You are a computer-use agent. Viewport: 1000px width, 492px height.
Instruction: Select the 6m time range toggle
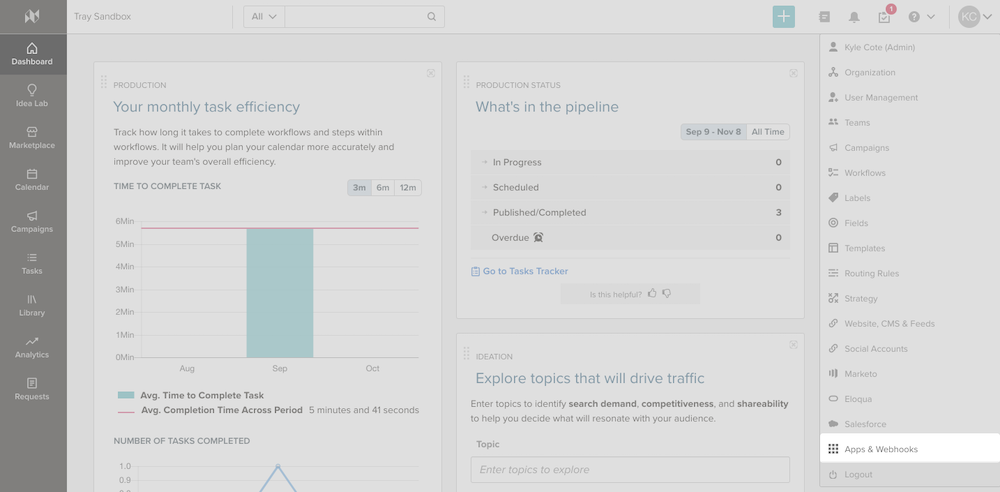point(383,187)
